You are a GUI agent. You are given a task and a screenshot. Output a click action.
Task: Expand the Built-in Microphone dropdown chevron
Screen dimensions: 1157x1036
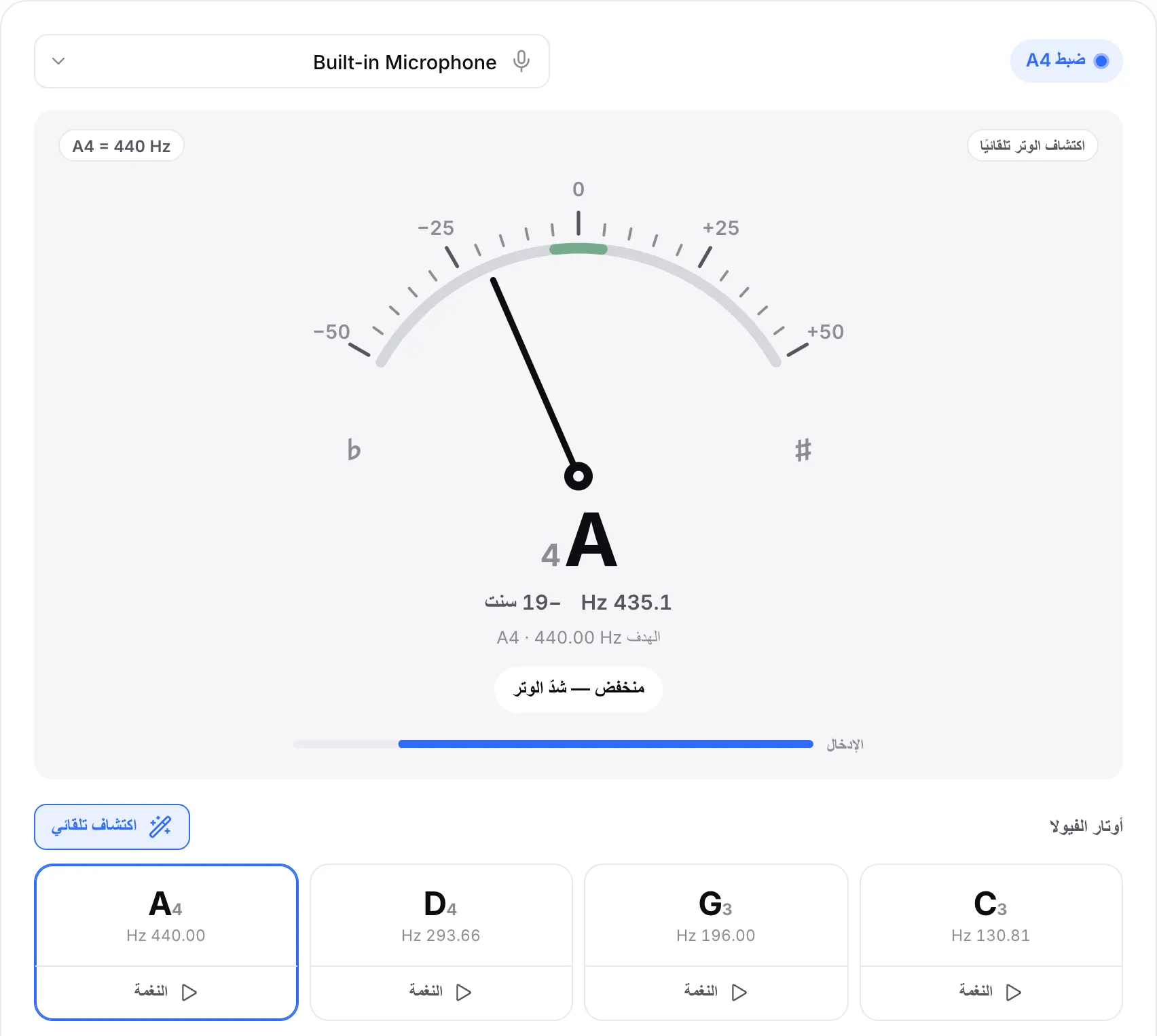[58, 61]
